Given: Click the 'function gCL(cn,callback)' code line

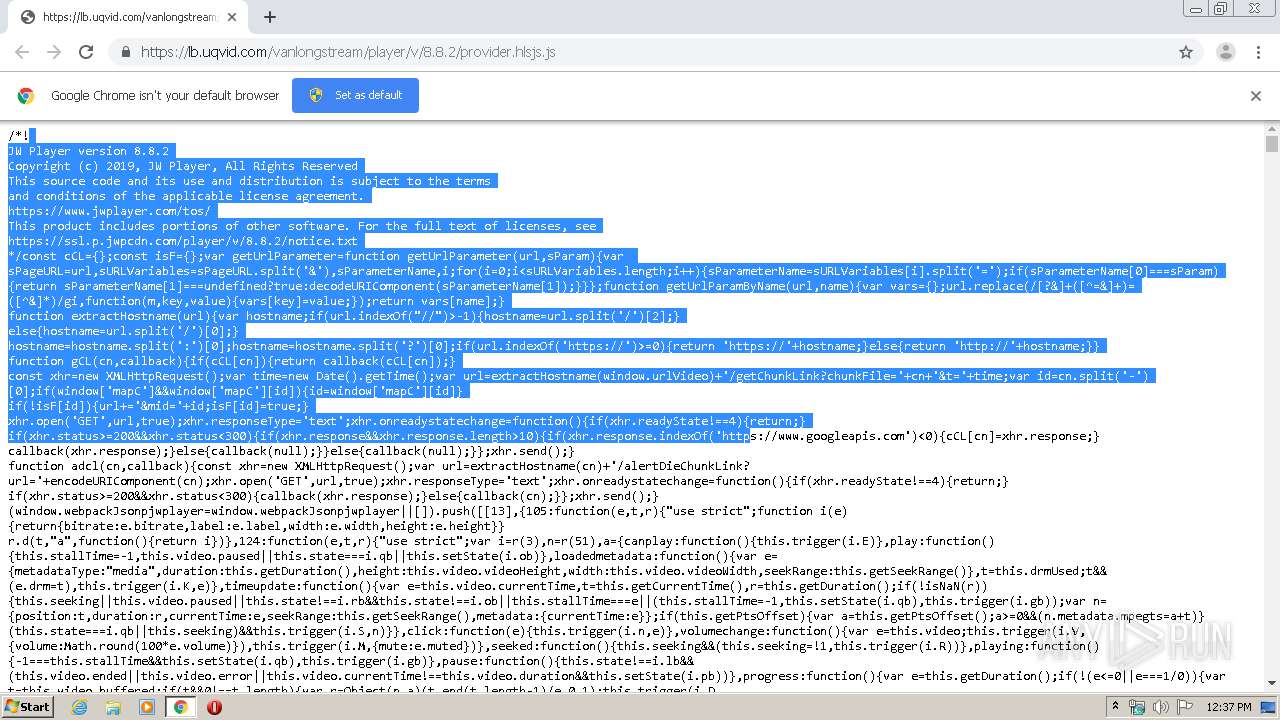Looking at the screenshot, I should coord(232,361).
